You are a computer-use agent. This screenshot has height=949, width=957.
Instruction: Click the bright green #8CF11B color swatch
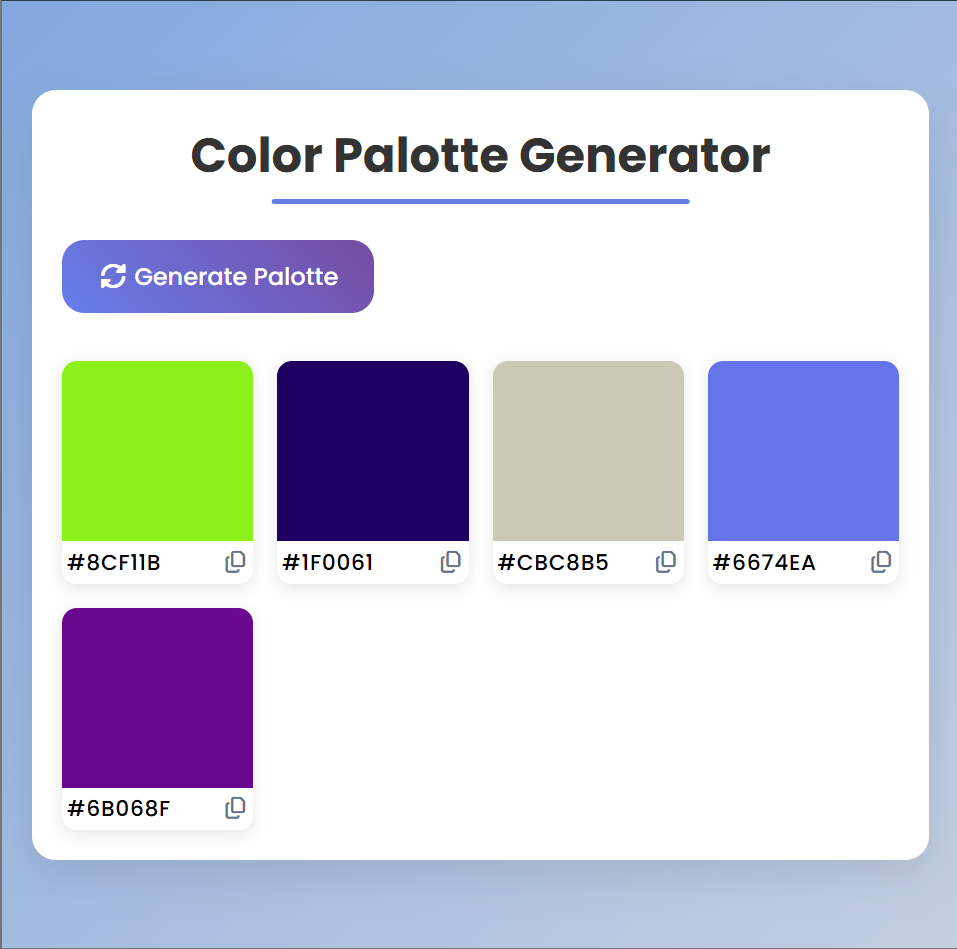(157, 450)
